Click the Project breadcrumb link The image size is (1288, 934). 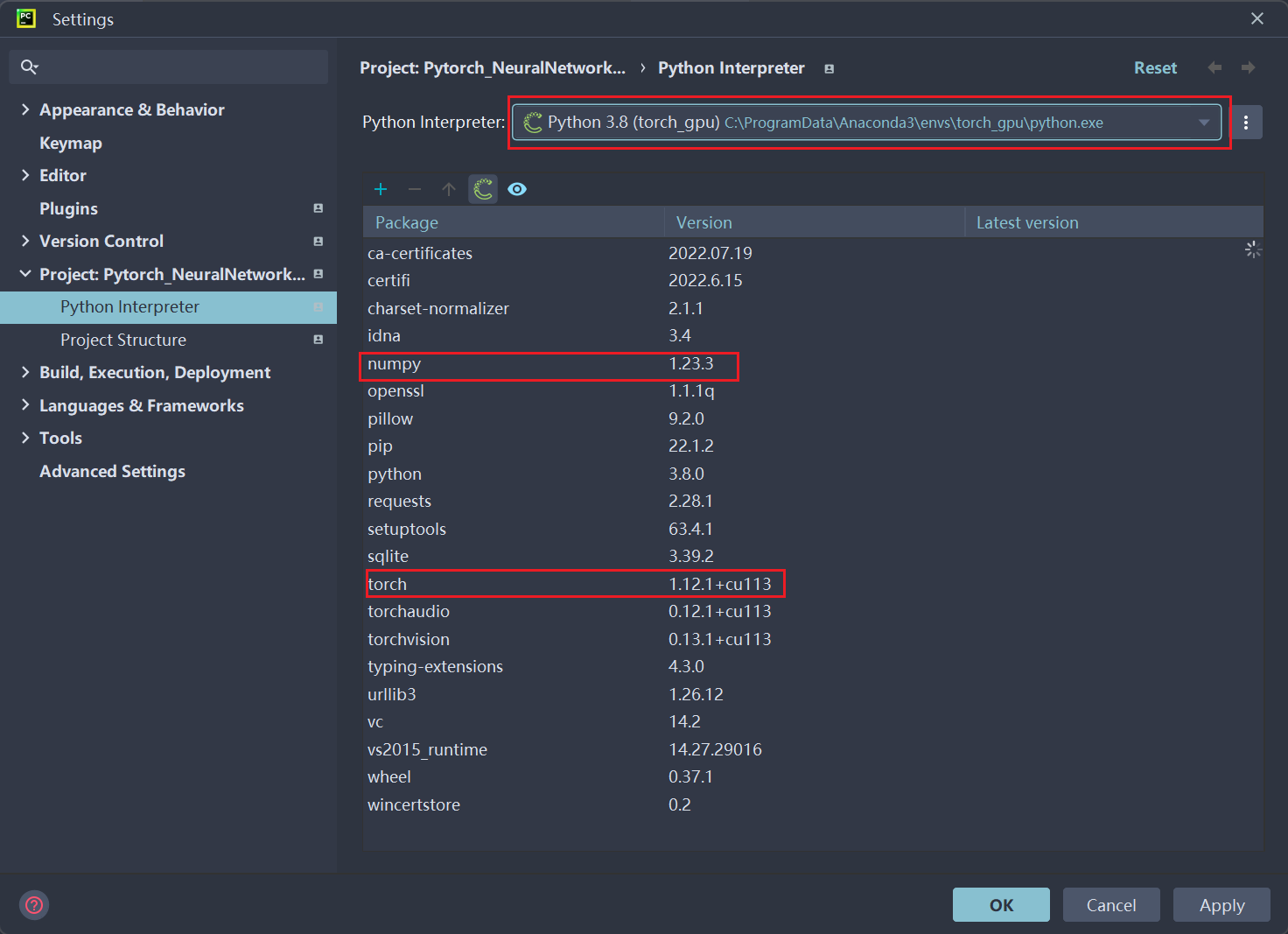[493, 67]
